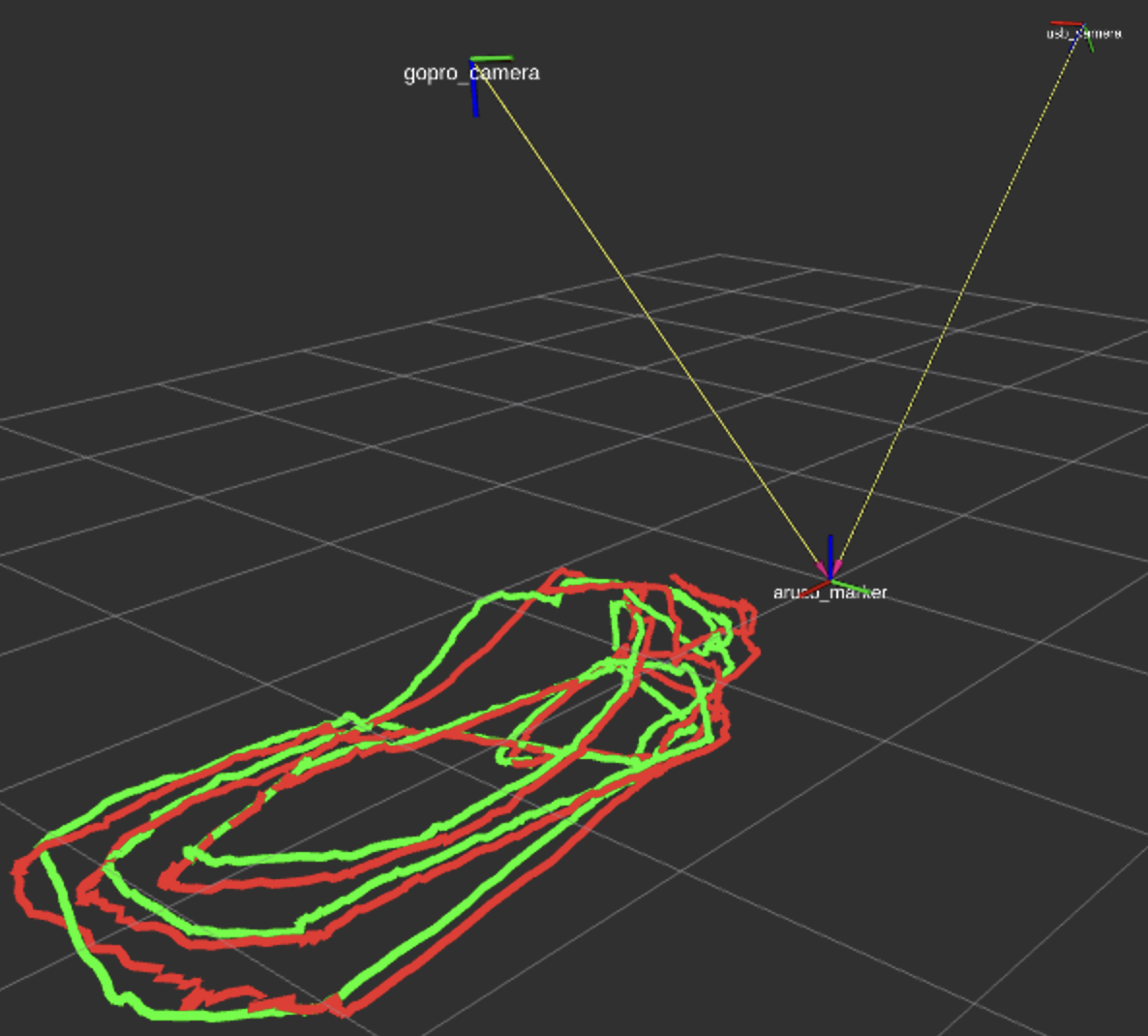Click the blue axis of aruco_marker frame
The width and height of the screenshot is (1148, 1036).
830,552
